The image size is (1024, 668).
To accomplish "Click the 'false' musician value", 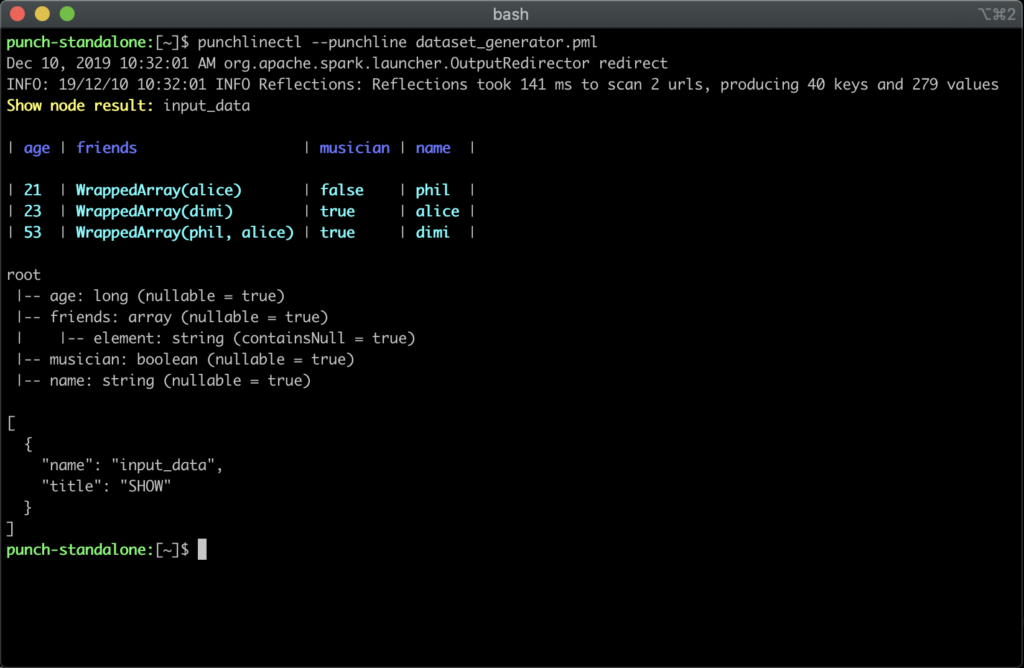I will pos(342,190).
